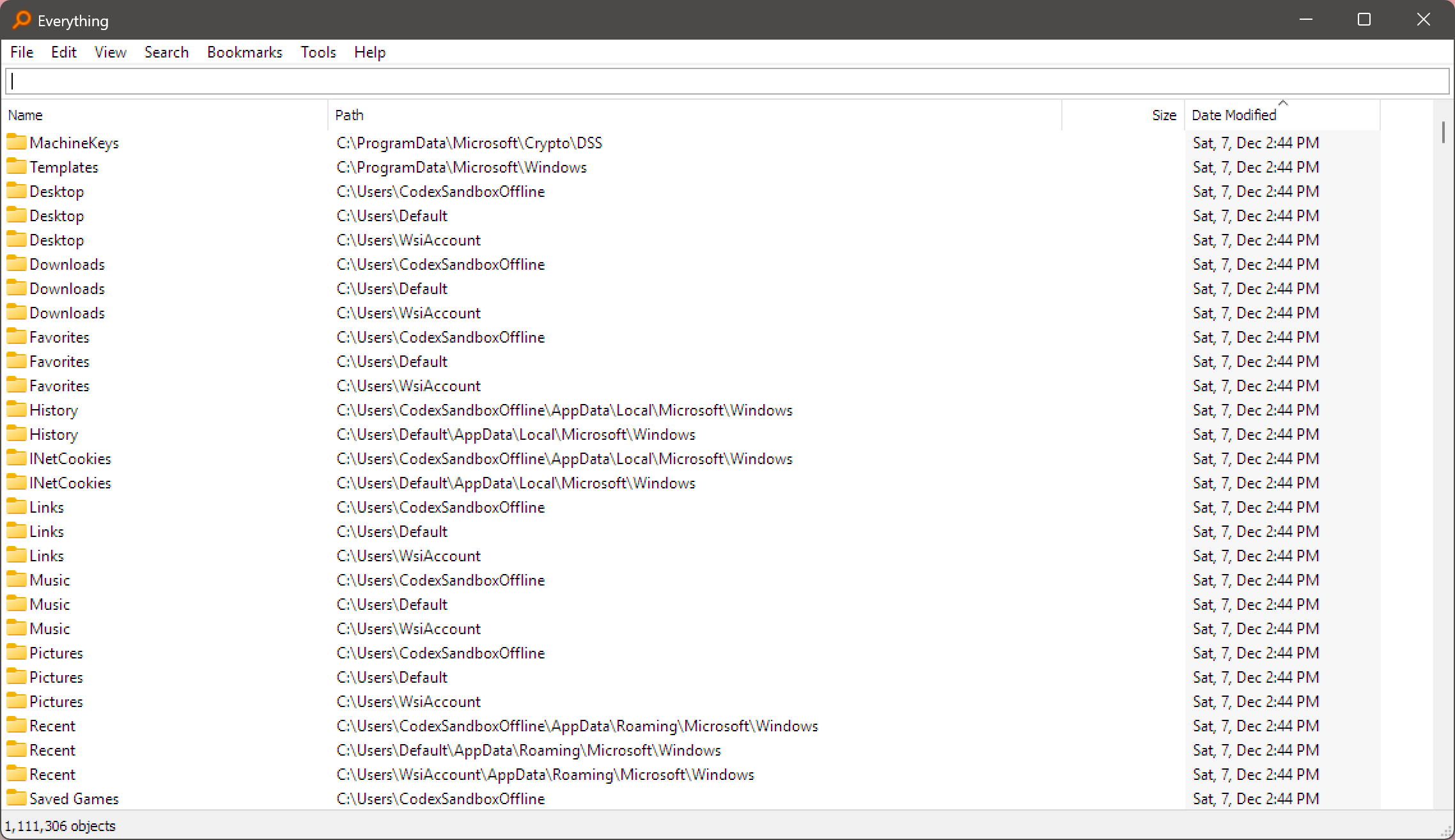Open the Bookmarks menu
The image size is (1455, 840).
click(245, 52)
